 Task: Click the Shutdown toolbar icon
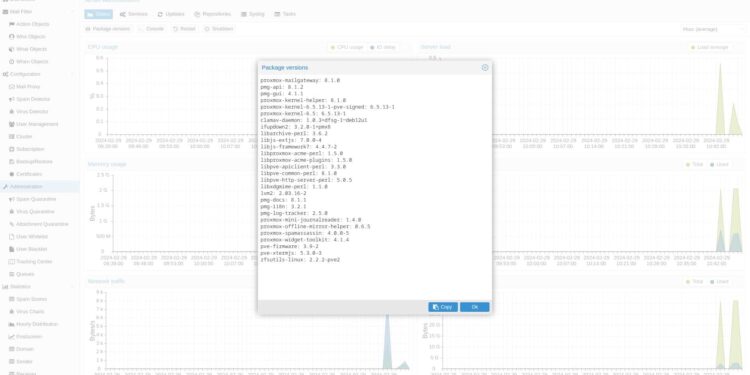(207, 29)
